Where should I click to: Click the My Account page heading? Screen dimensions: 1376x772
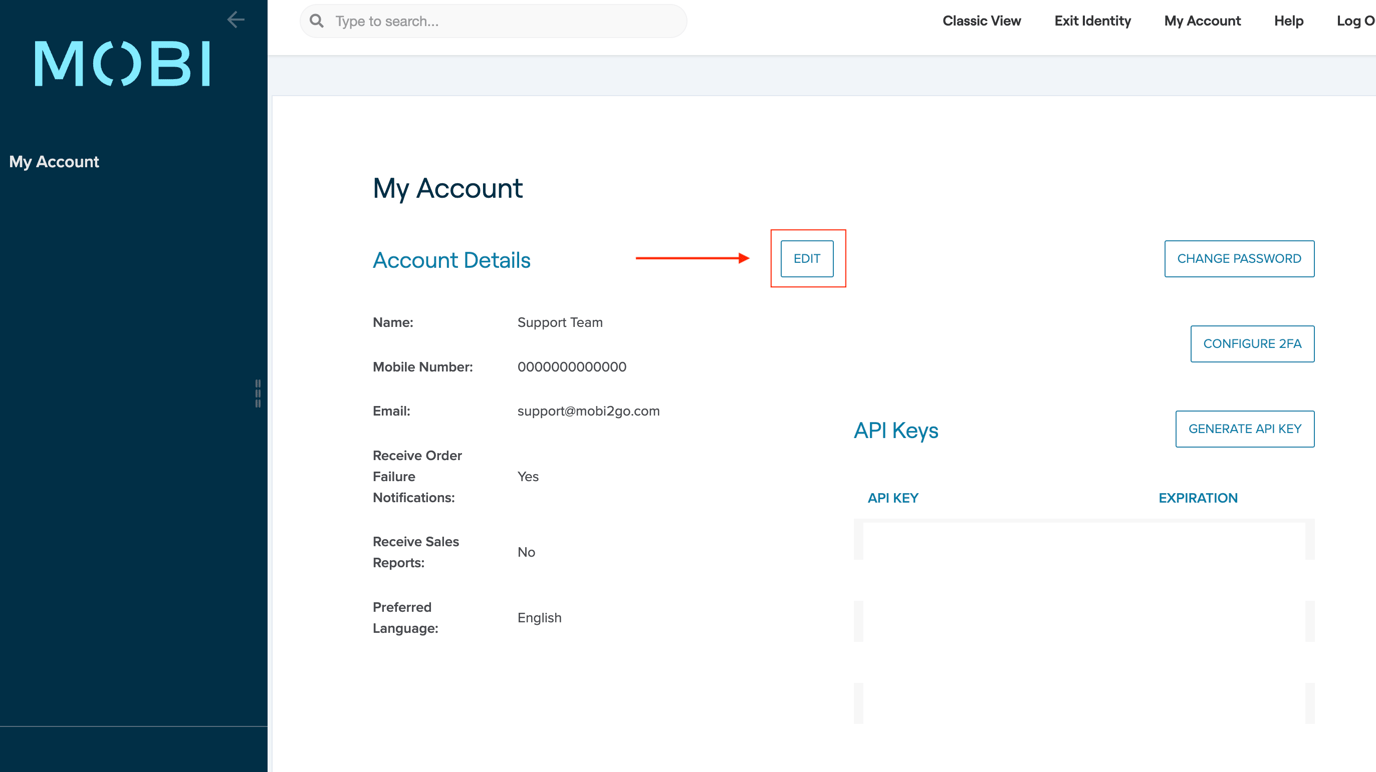tap(447, 188)
